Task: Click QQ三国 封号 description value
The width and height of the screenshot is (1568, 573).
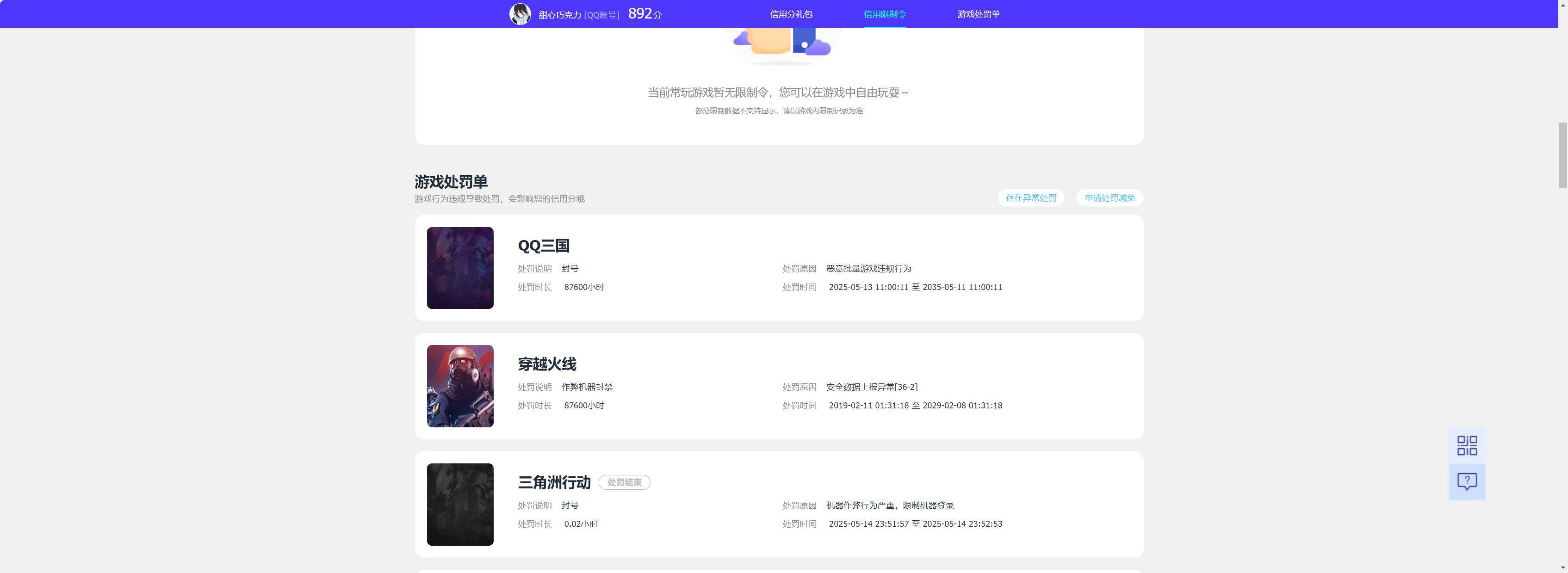Action: click(x=570, y=268)
